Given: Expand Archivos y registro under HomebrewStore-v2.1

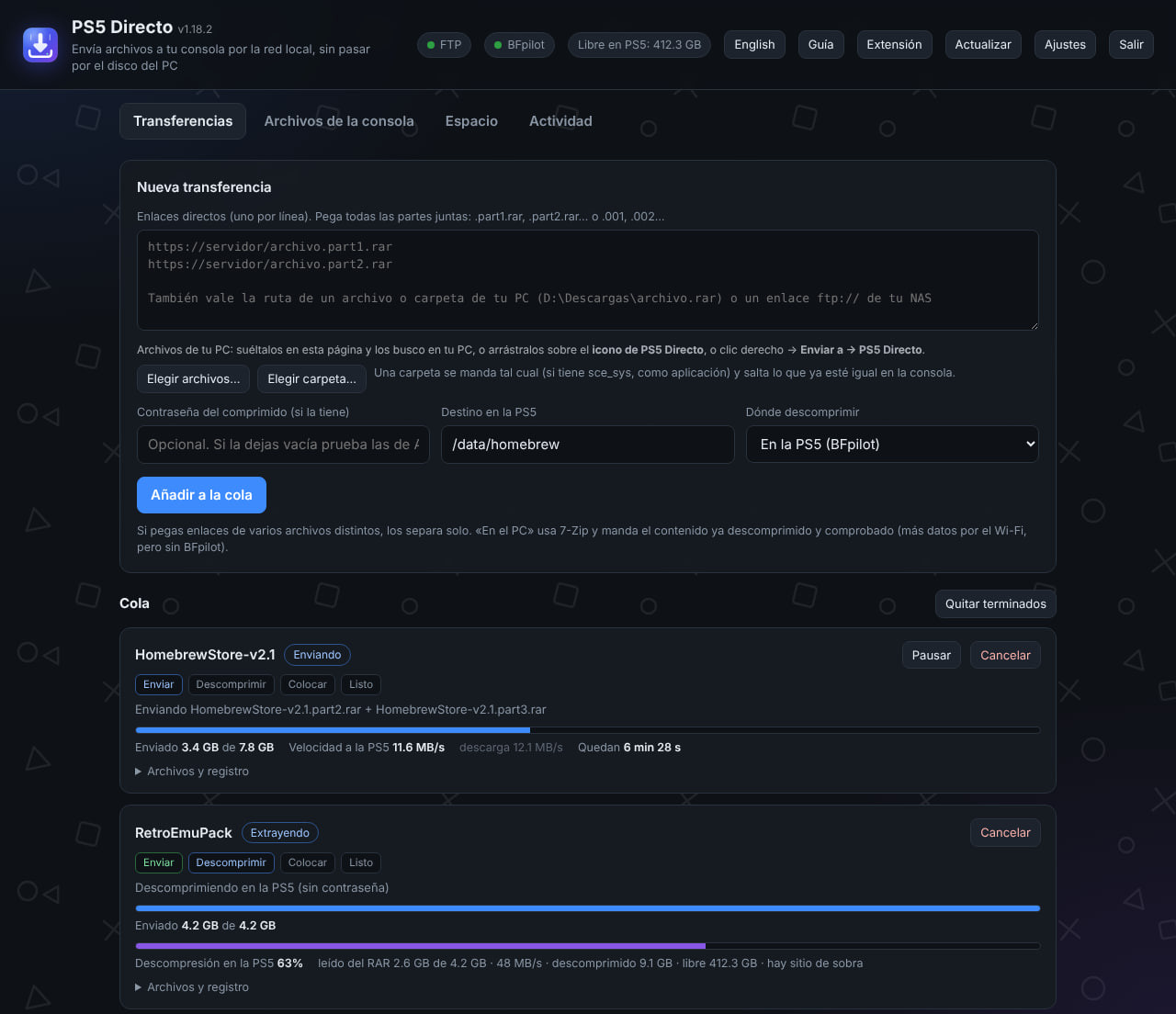Looking at the screenshot, I should click(x=192, y=772).
